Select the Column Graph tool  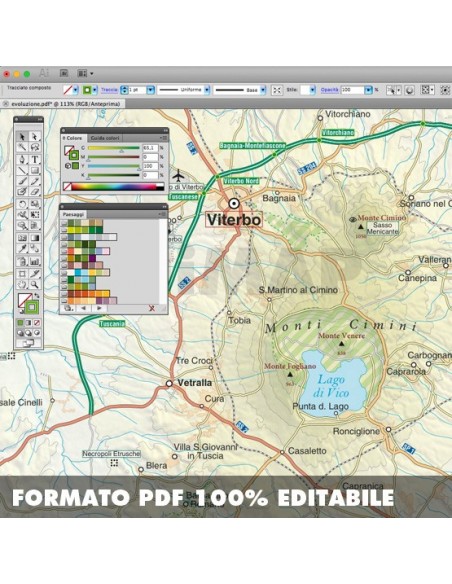coord(35,261)
